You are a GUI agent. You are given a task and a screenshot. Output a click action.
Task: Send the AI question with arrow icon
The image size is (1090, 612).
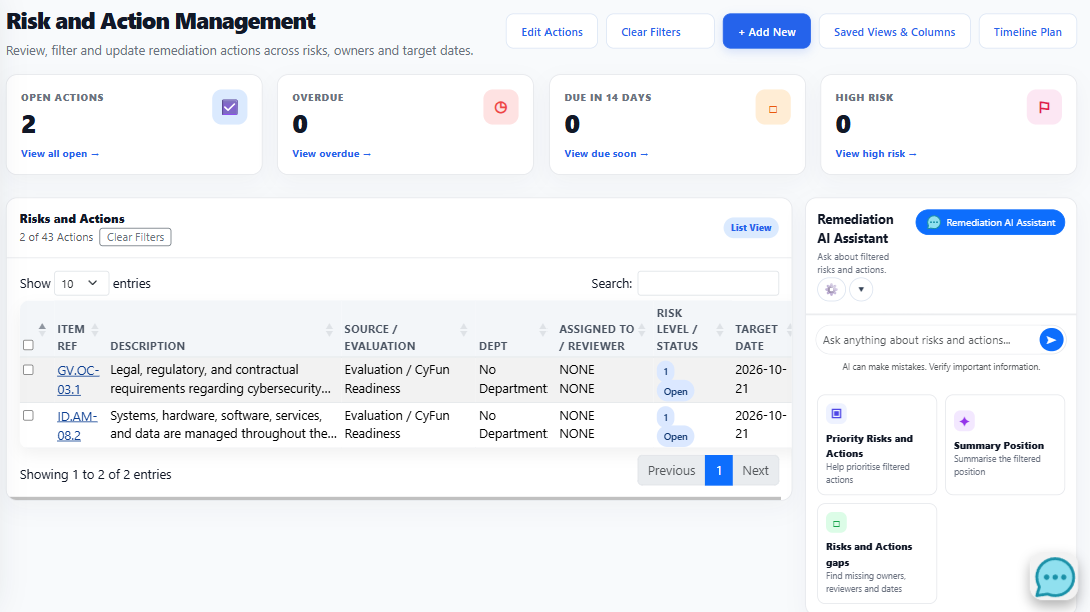[x=1051, y=339]
